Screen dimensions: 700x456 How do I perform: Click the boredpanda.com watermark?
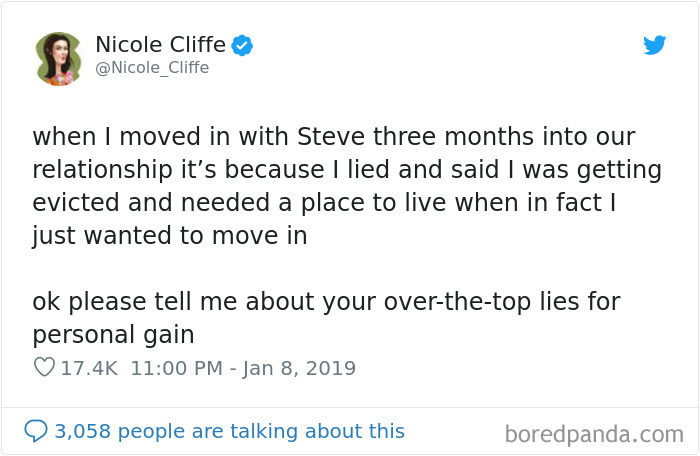(x=594, y=434)
